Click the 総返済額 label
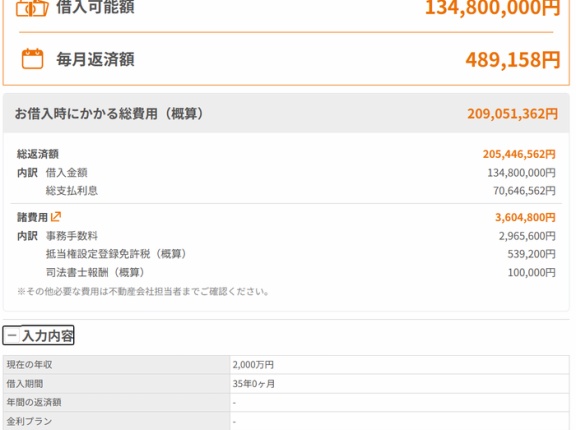Image resolution: width=576 pixels, height=430 pixels. 37,154
